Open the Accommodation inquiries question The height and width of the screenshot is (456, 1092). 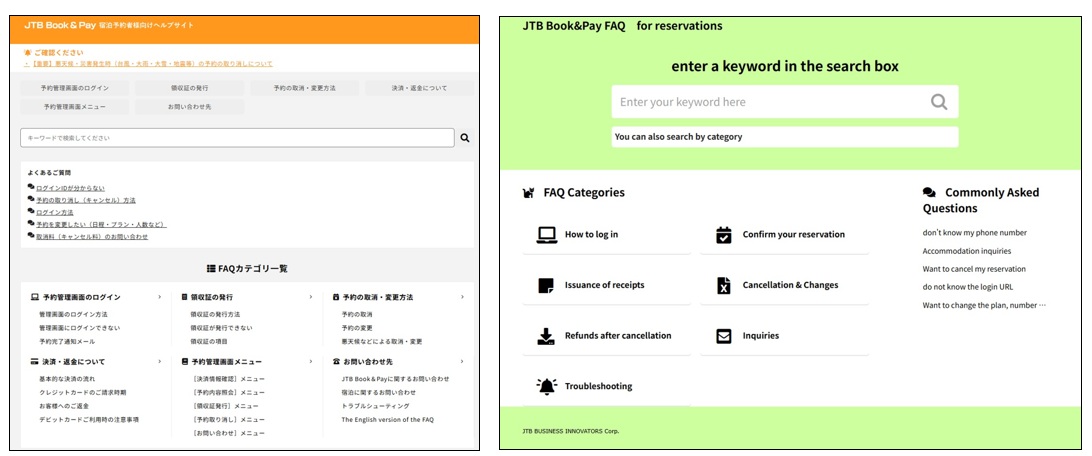coord(967,251)
